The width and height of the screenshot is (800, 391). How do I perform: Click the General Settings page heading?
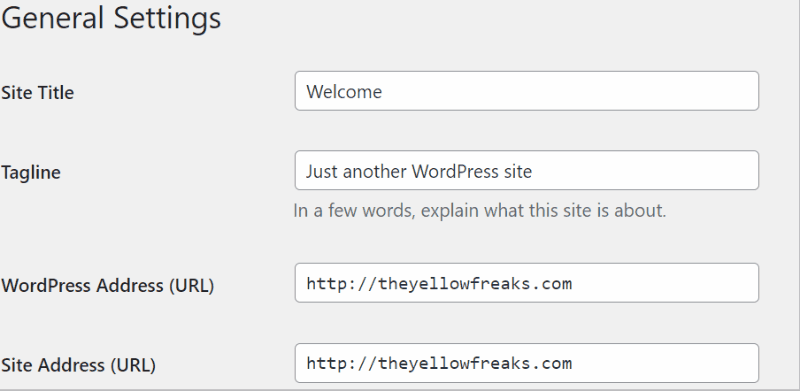point(111,18)
